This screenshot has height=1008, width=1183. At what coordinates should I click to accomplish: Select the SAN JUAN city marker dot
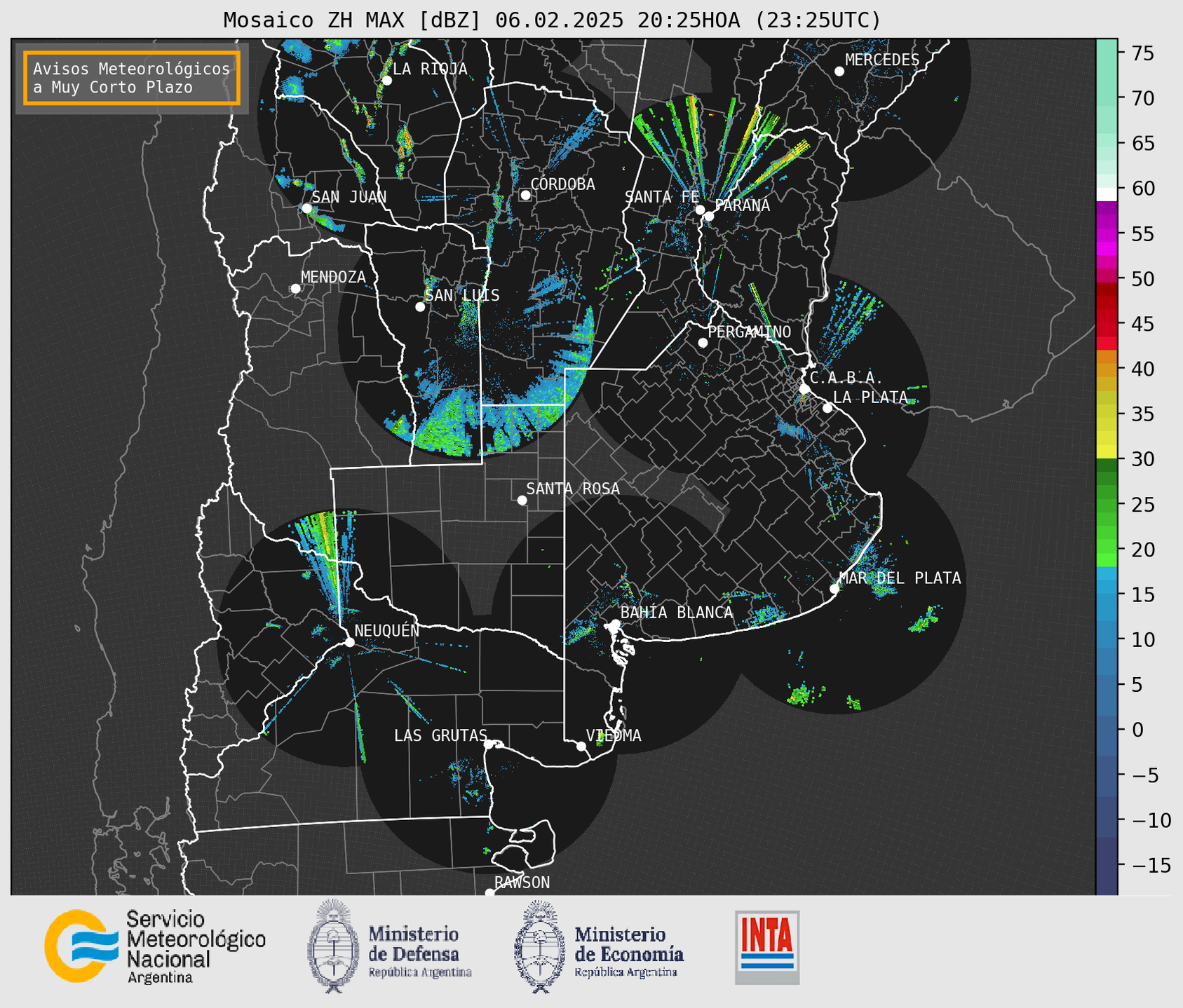[x=306, y=208]
